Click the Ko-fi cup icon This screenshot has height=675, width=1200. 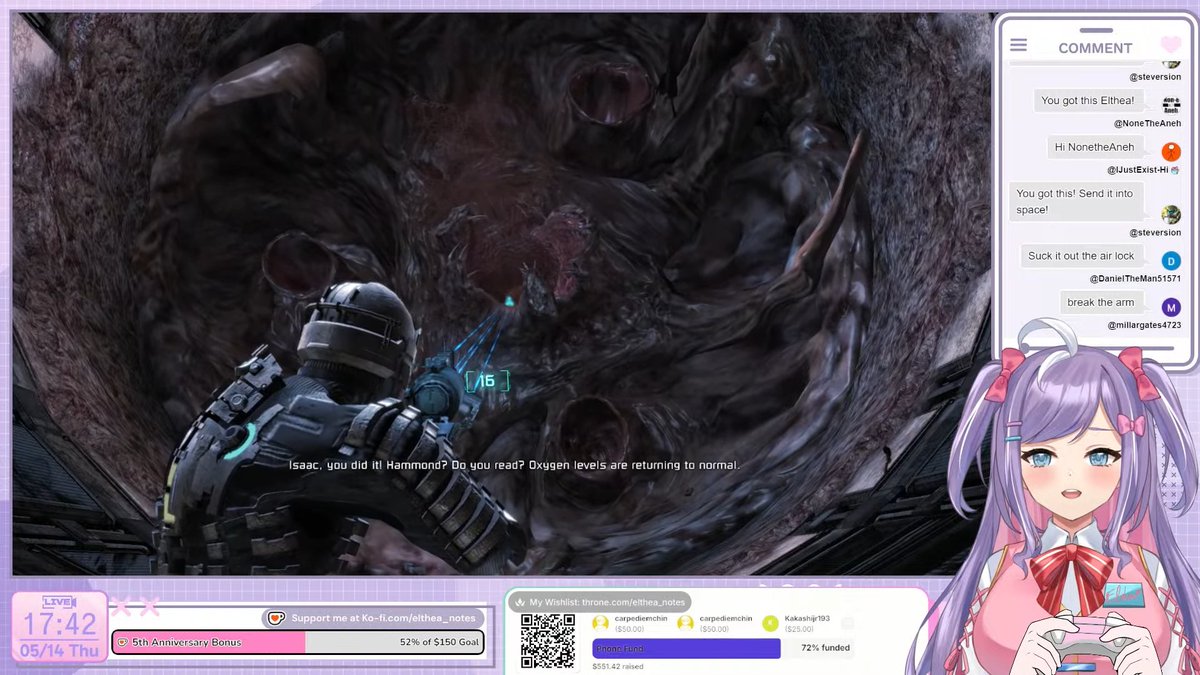click(276, 618)
